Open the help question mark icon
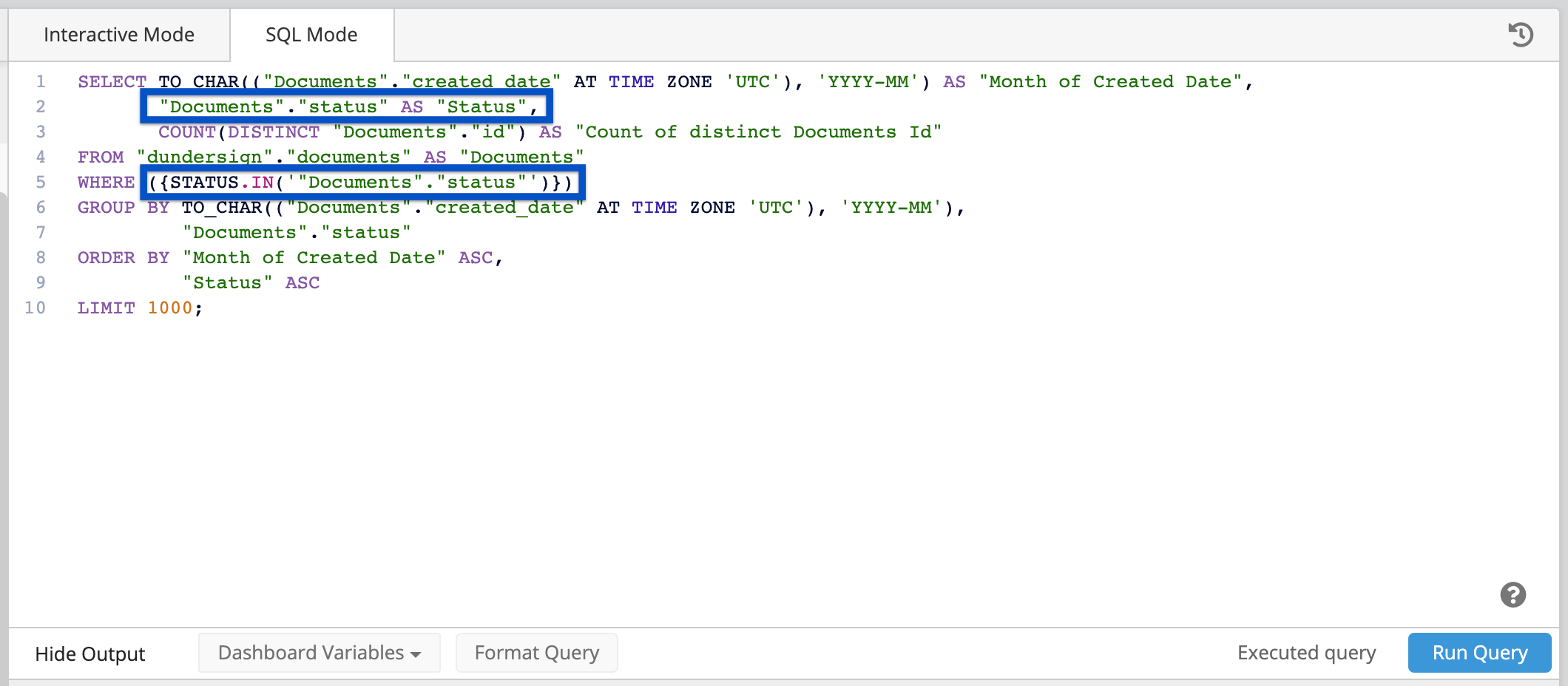 [1513, 594]
